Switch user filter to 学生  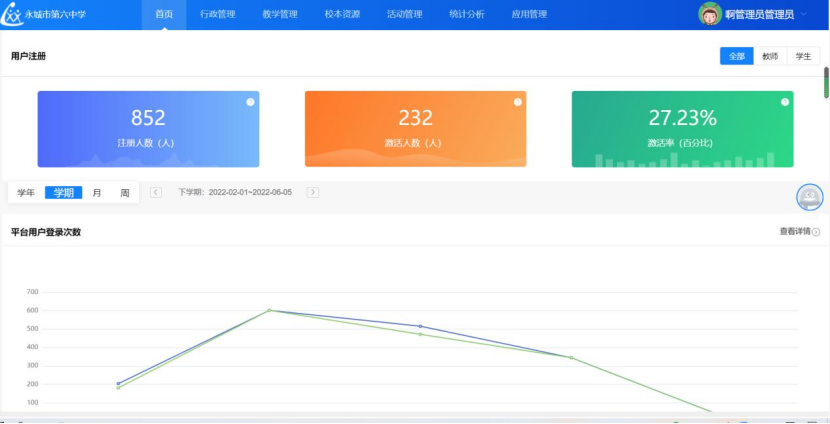tap(803, 56)
